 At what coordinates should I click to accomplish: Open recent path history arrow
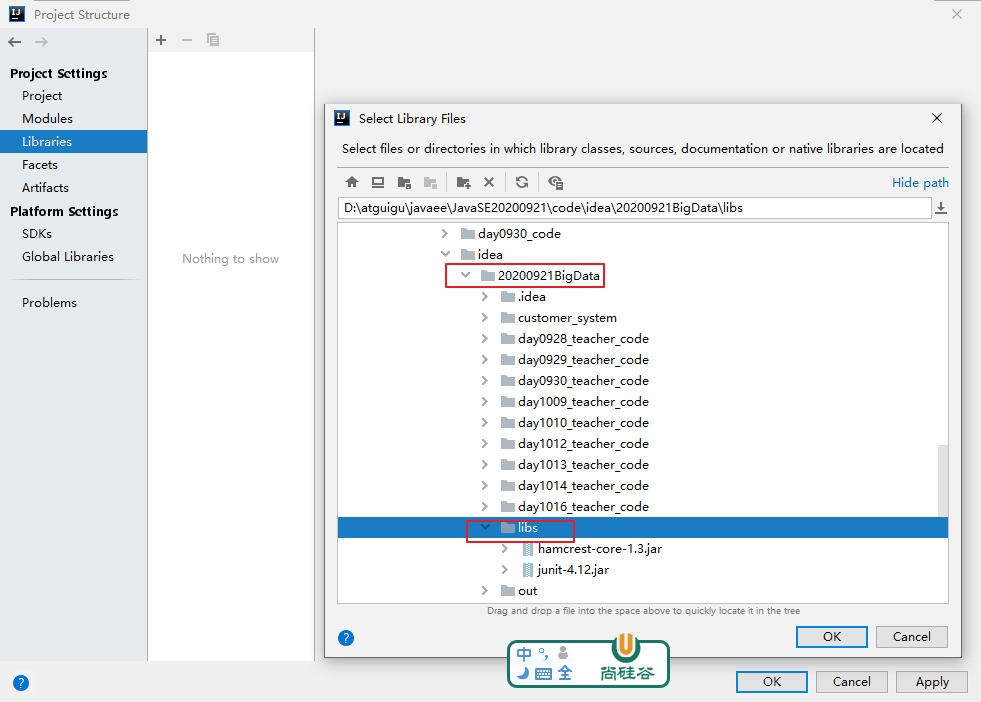940,208
